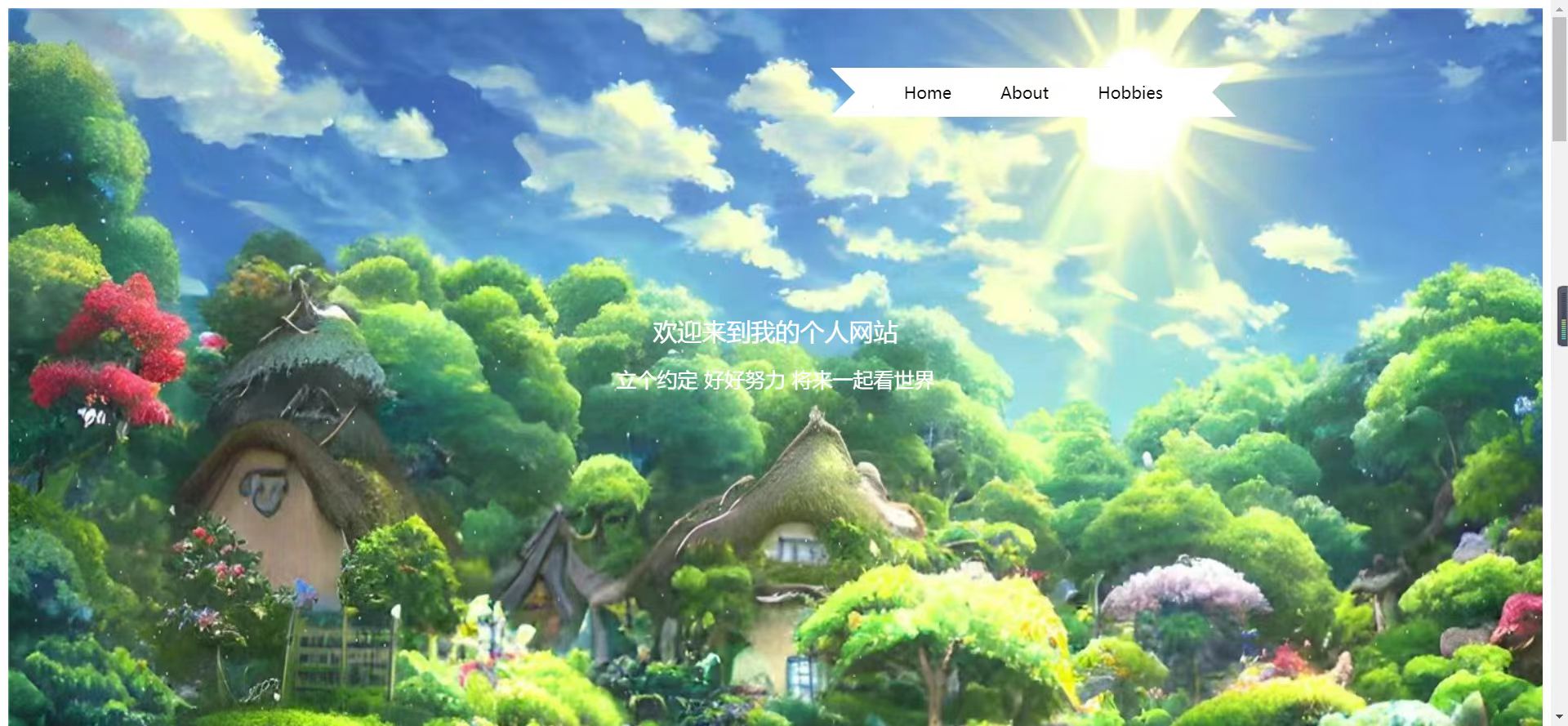Select the Hobbies navigation item
Image resolution: width=1568 pixels, height=726 pixels.
pyautogui.click(x=1129, y=93)
